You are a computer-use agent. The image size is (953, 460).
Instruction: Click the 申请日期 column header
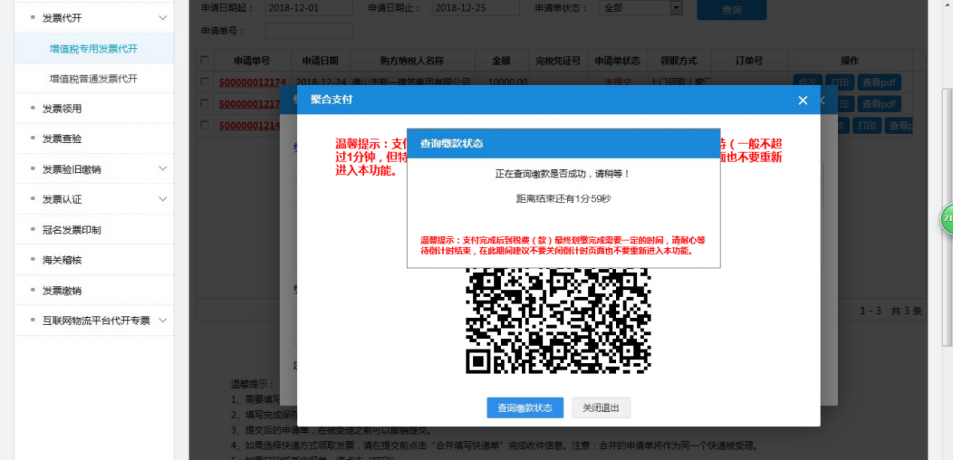tap(320, 61)
